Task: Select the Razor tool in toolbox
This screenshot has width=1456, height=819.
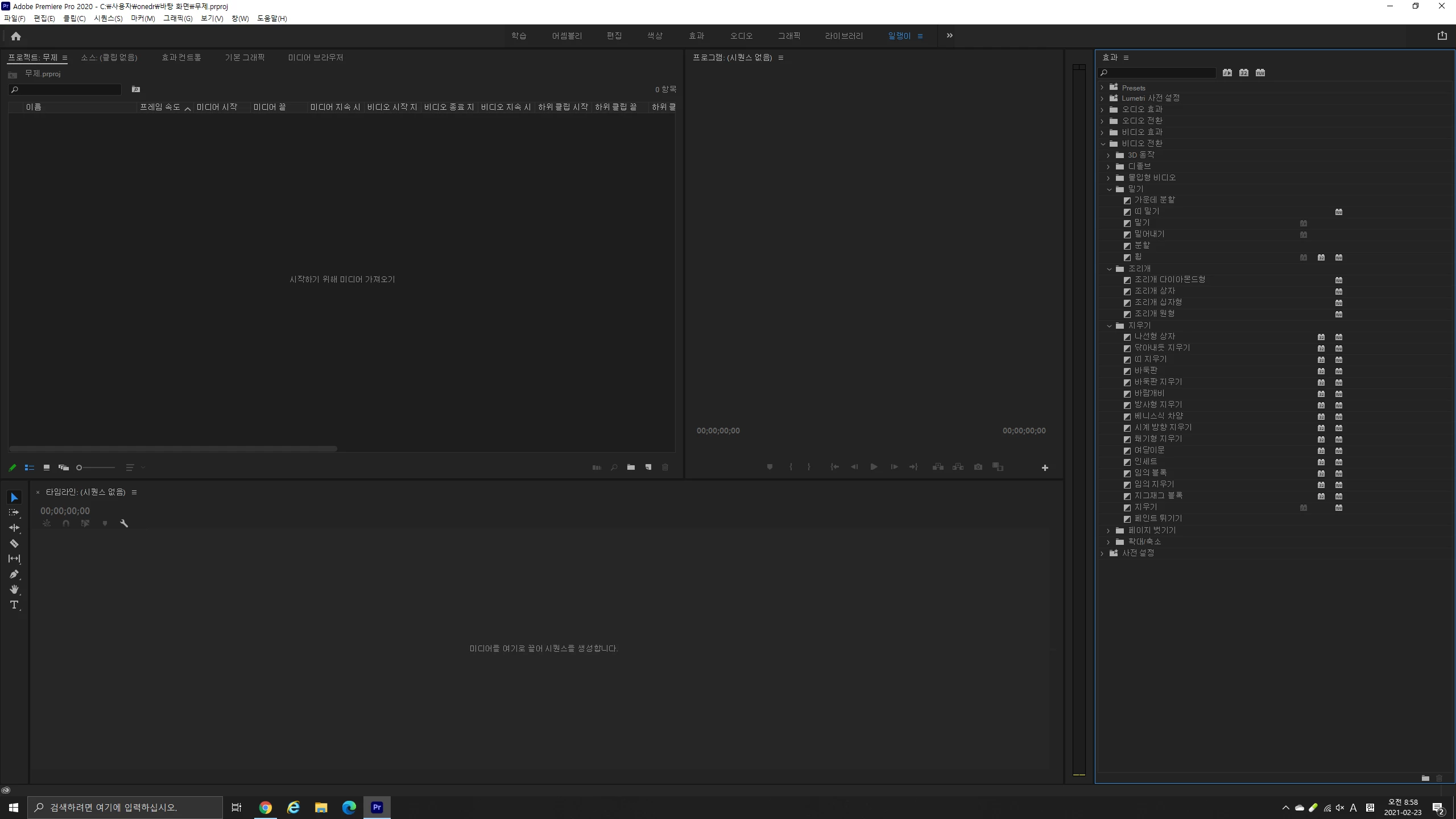Action: click(14, 543)
